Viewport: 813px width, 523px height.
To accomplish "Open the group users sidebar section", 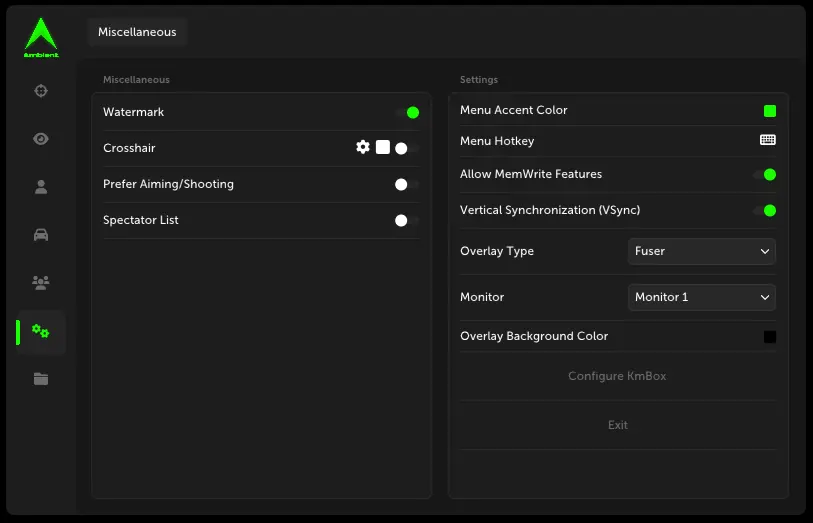I will click(x=41, y=283).
